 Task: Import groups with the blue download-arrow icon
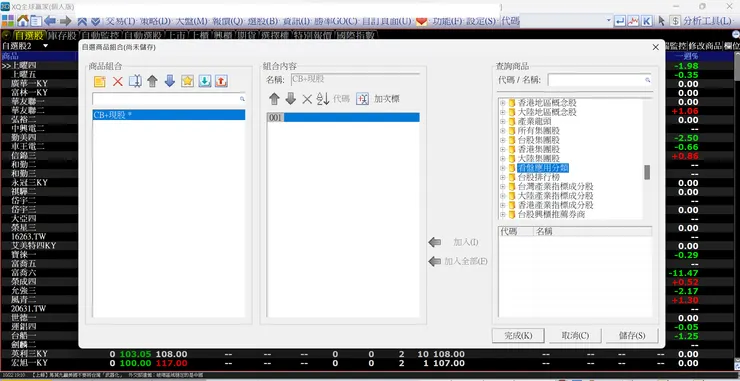tap(204, 81)
